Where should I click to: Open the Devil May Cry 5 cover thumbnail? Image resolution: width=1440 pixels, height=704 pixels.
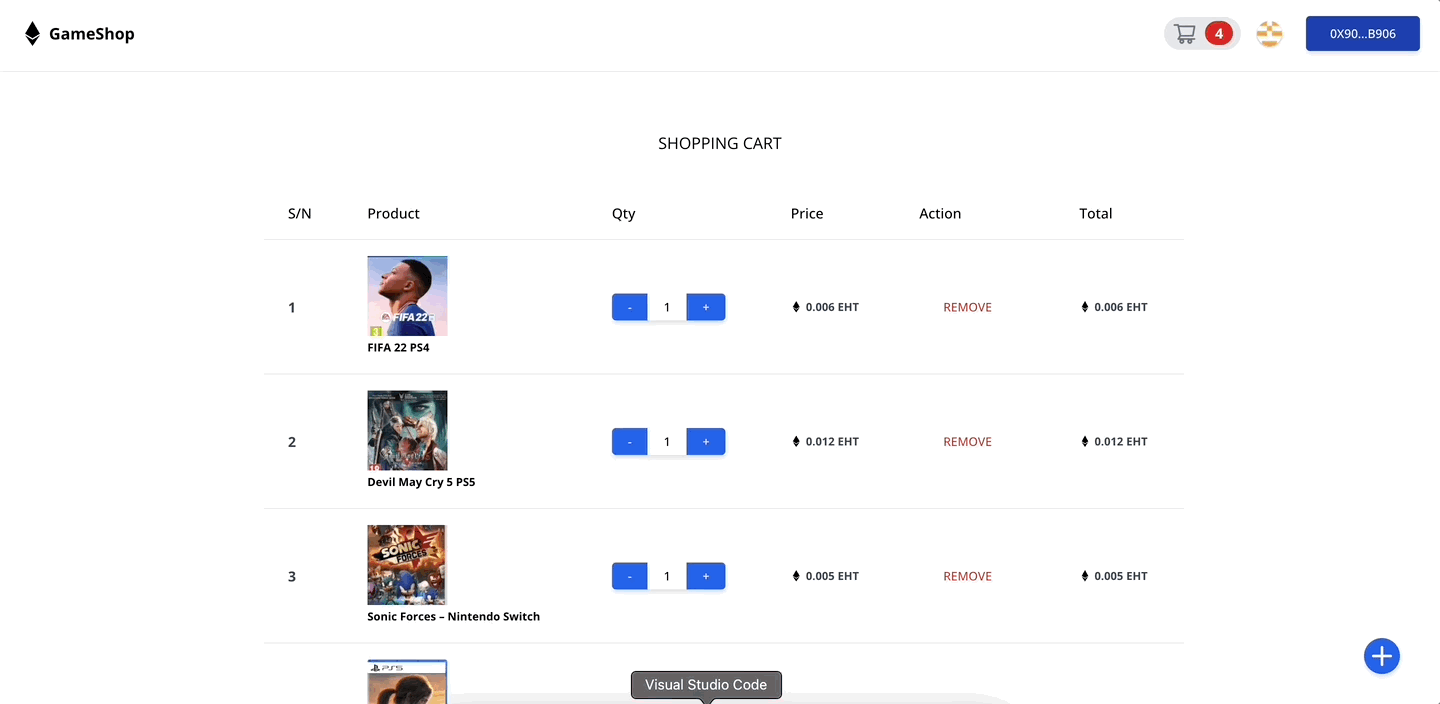tap(407, 430)
